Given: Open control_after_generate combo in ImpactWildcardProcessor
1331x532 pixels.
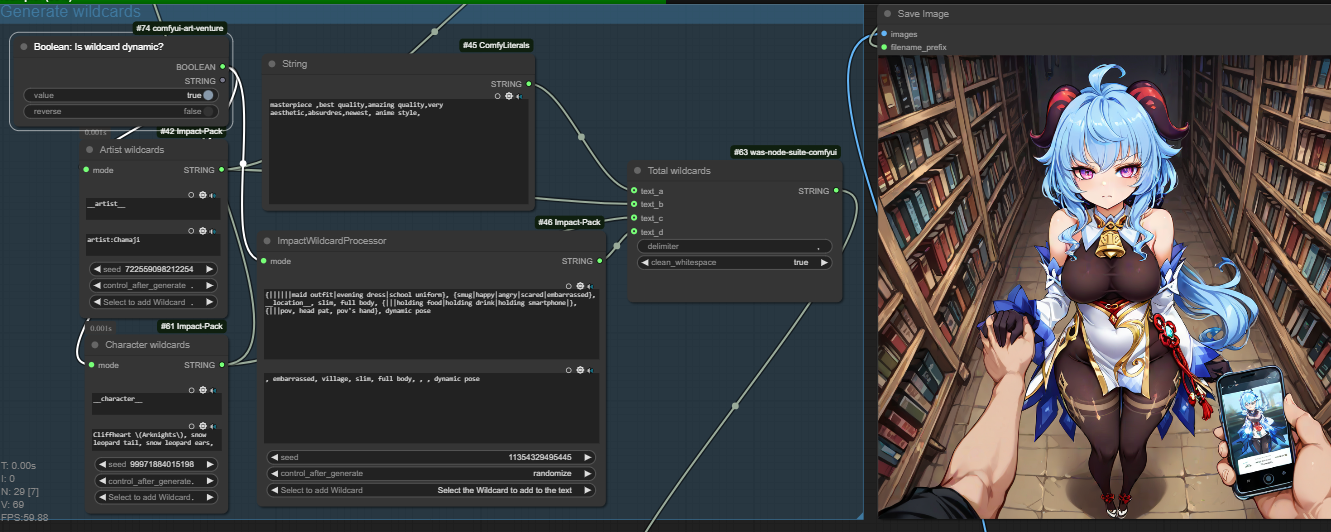Looking at the screenshot, I should [x=431, y=473].
